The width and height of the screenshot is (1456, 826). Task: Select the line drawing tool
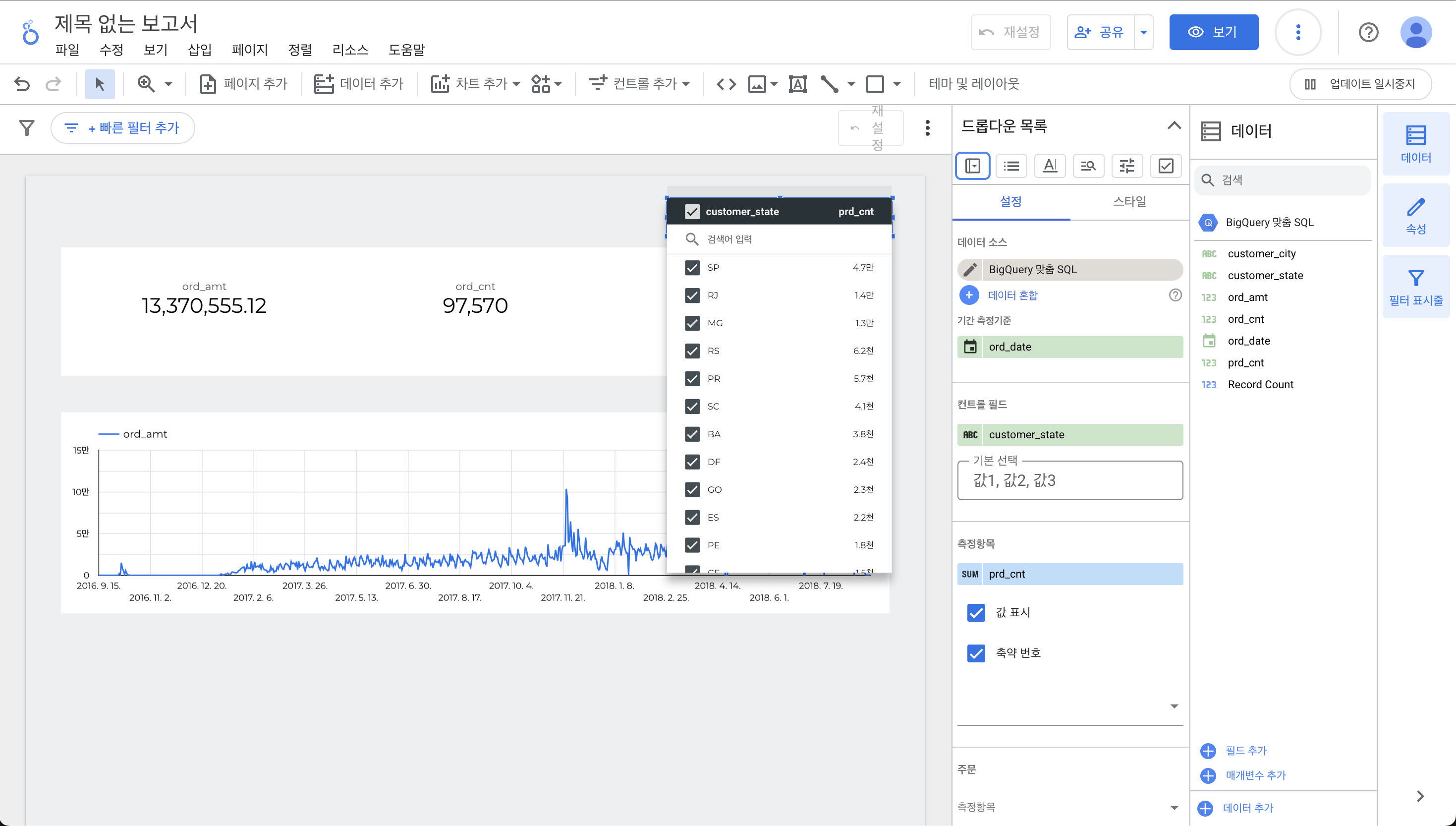[829, 84]
